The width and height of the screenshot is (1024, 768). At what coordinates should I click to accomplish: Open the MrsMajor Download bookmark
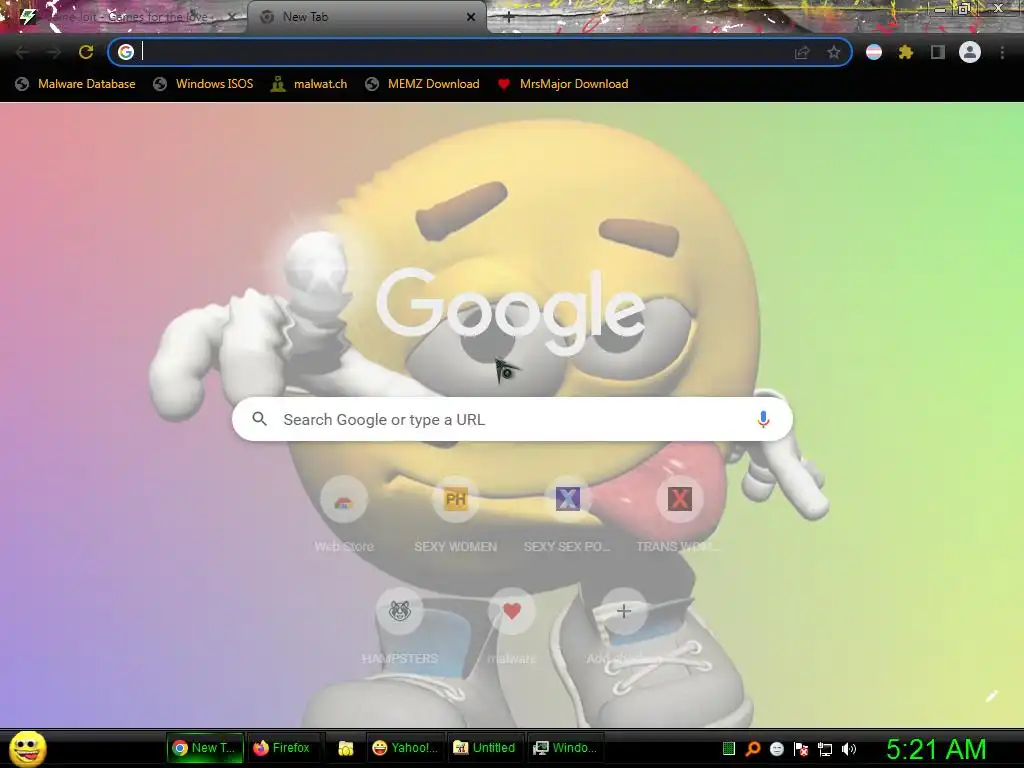point(563,84)
